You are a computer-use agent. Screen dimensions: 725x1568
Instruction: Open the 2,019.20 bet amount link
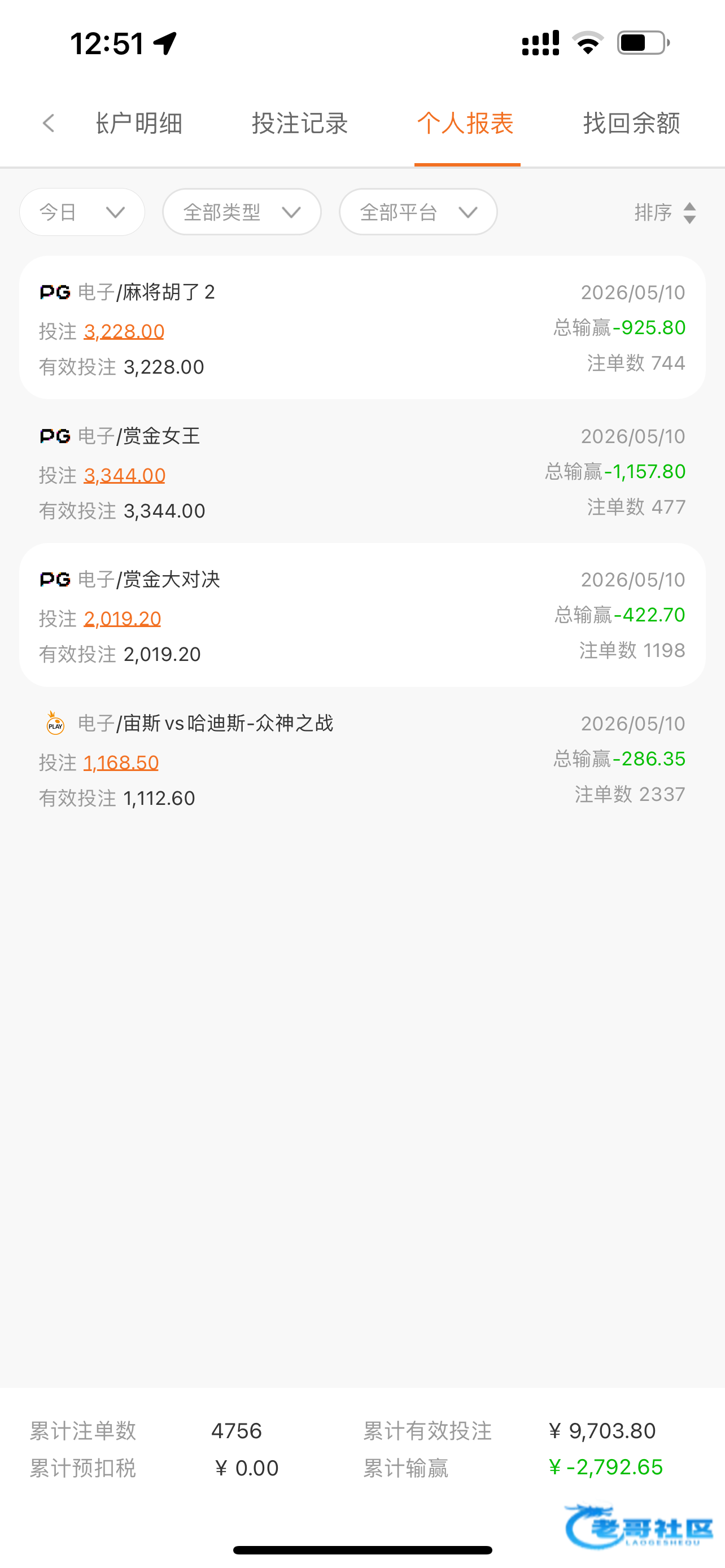point(123,619)
